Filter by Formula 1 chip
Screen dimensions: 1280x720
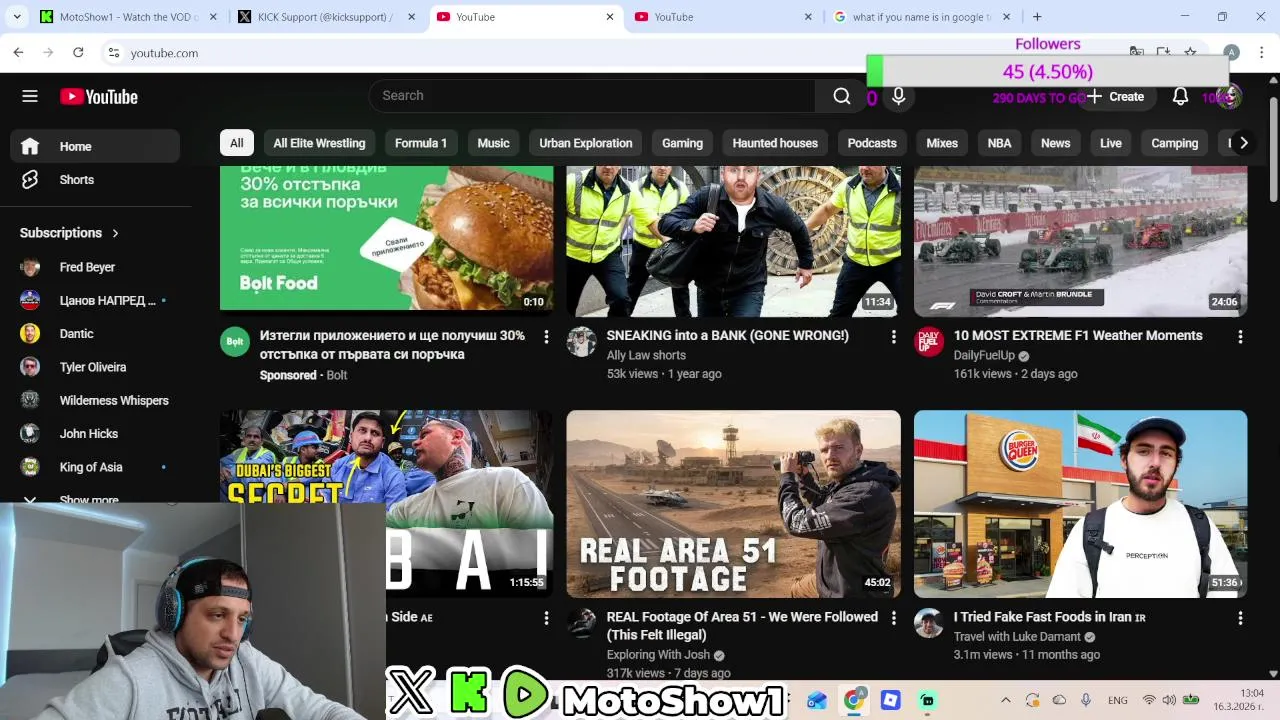tap(421, 143)
